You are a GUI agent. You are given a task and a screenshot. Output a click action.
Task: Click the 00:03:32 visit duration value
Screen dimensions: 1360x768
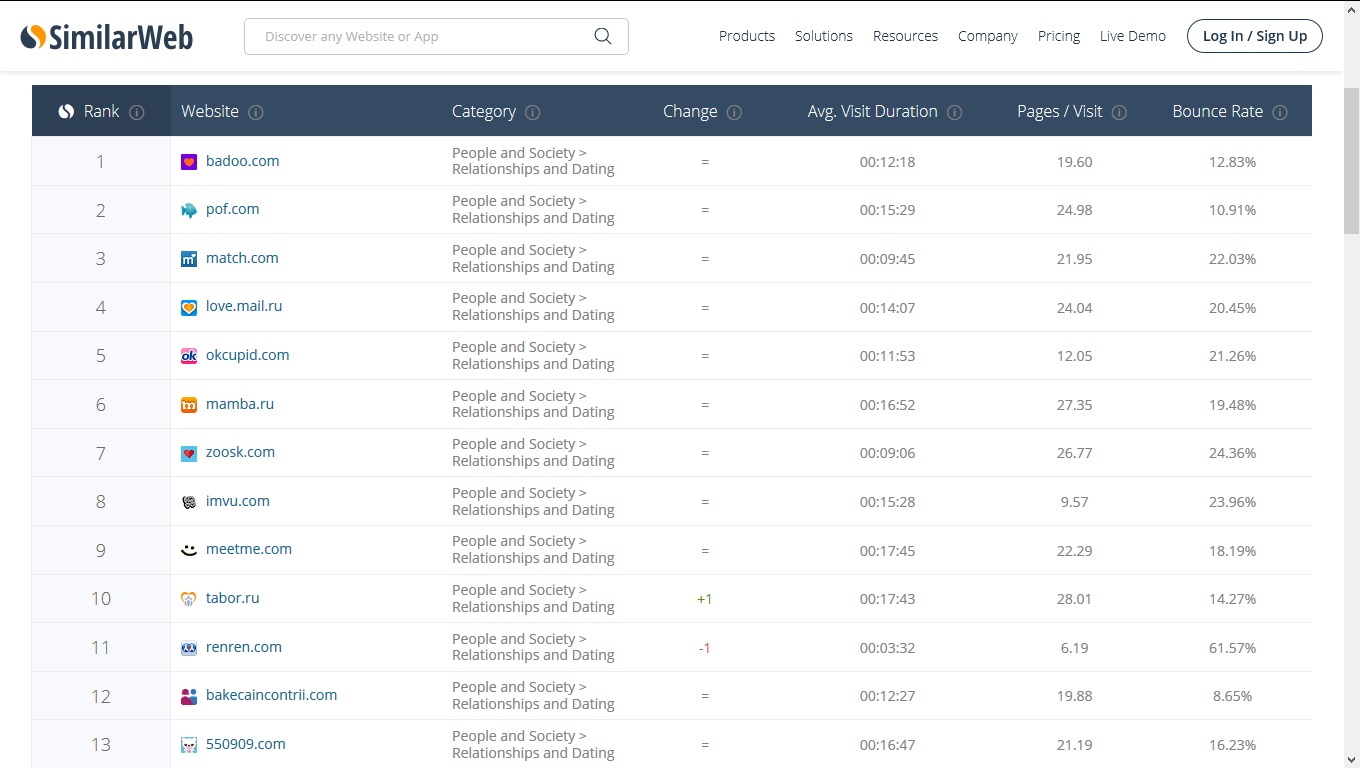(x=887, y=648)
